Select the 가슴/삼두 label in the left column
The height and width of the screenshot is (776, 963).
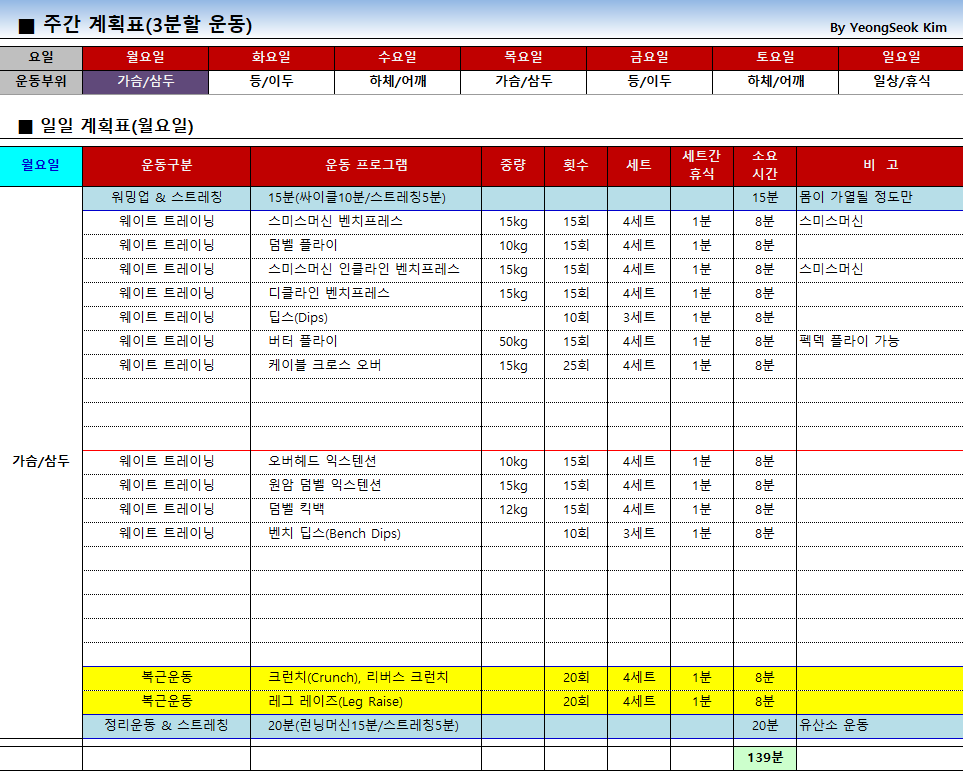41,461
